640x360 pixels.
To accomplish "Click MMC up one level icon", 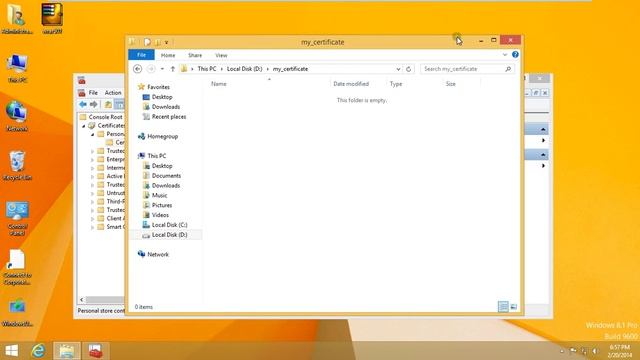I will click(108, 104).
